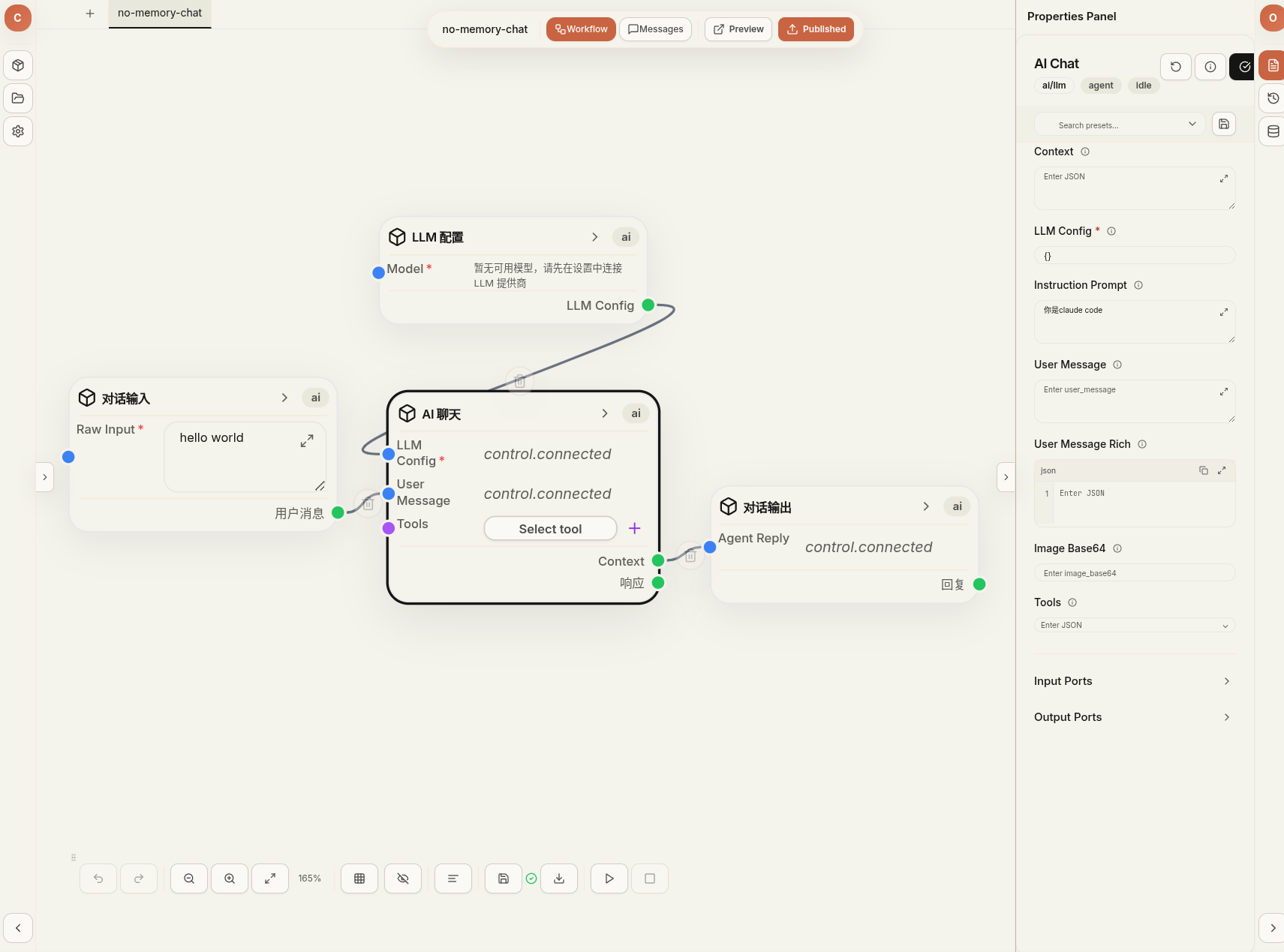This screenshot has width=1284, height=952.
Task: Expand the 对话输入 node chevron
Action: (284, 398)
